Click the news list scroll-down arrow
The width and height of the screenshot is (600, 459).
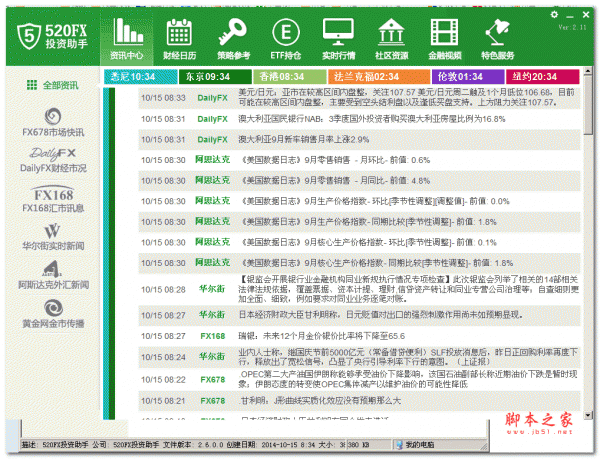coord(588,415)
